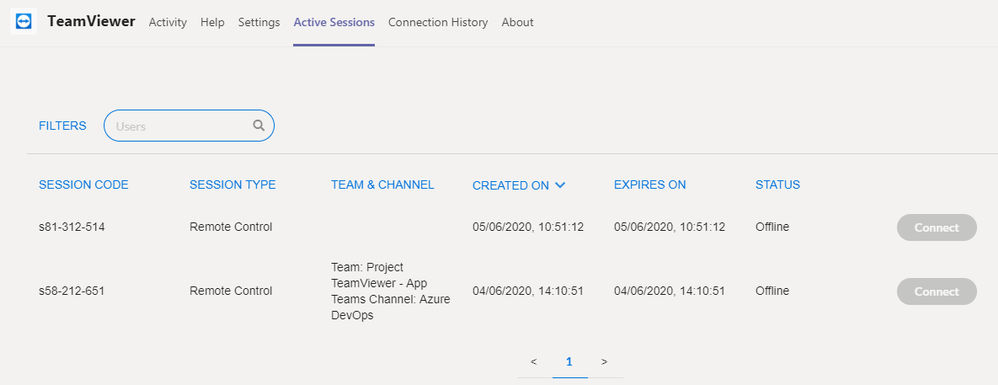998x385 pixels.
Task: Sort by Session Code column header
Action: click(x=83, y=185)
